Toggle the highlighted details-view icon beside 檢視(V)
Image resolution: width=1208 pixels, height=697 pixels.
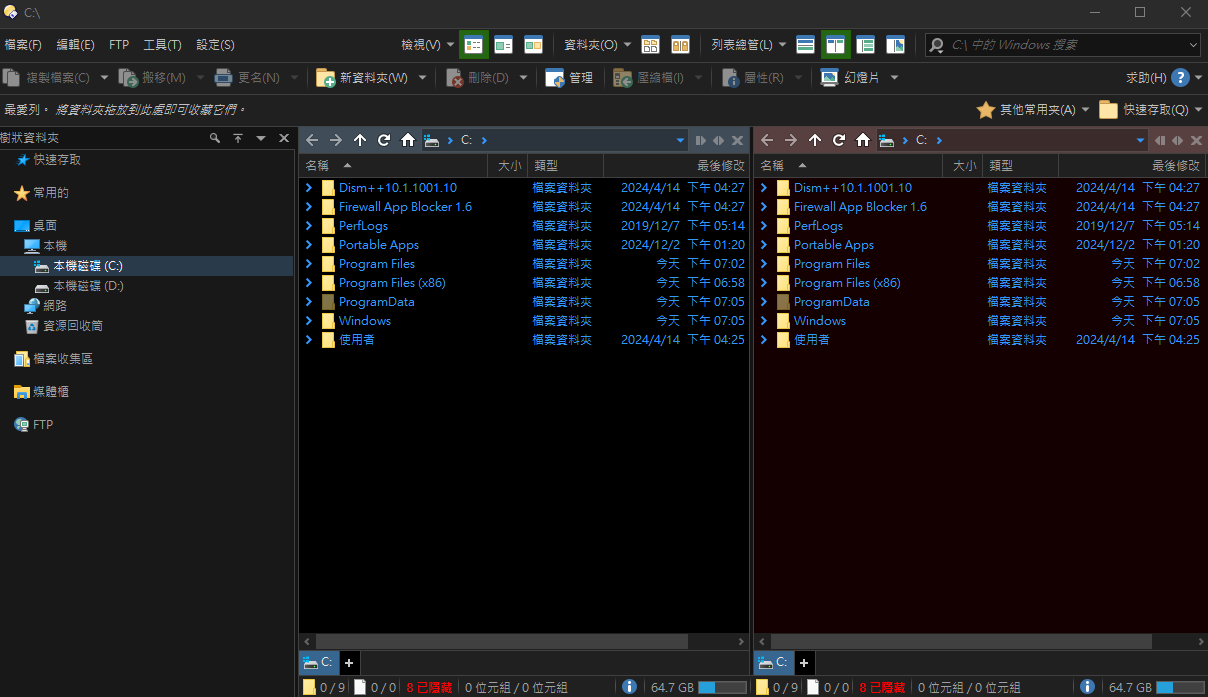(x=473, y=44)
